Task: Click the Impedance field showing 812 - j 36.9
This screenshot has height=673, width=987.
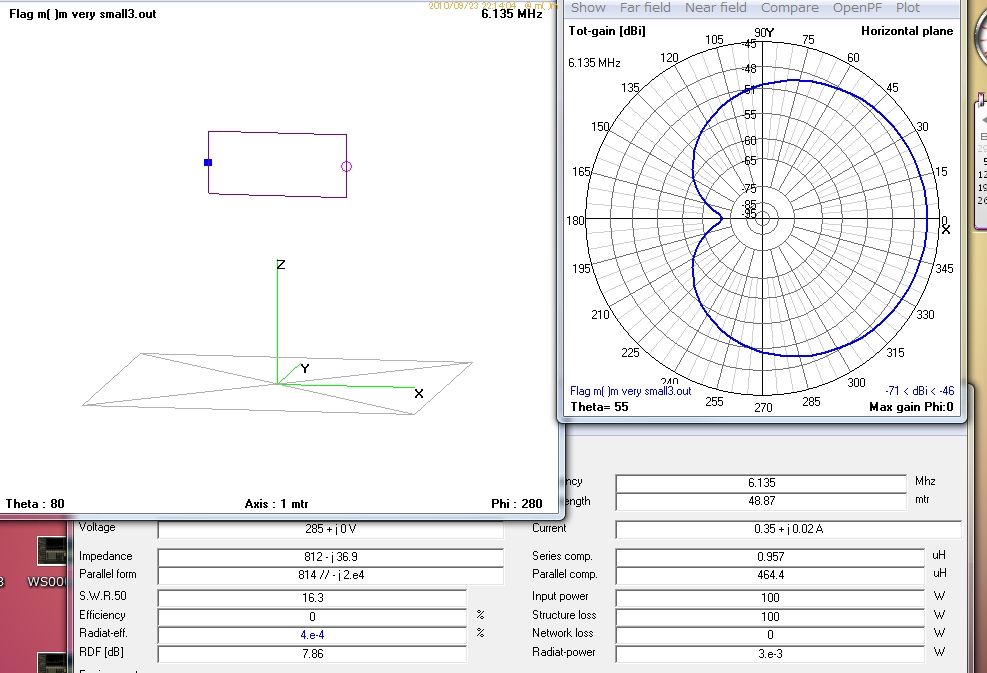Action: pyautogui.click(x=330, y=557)
